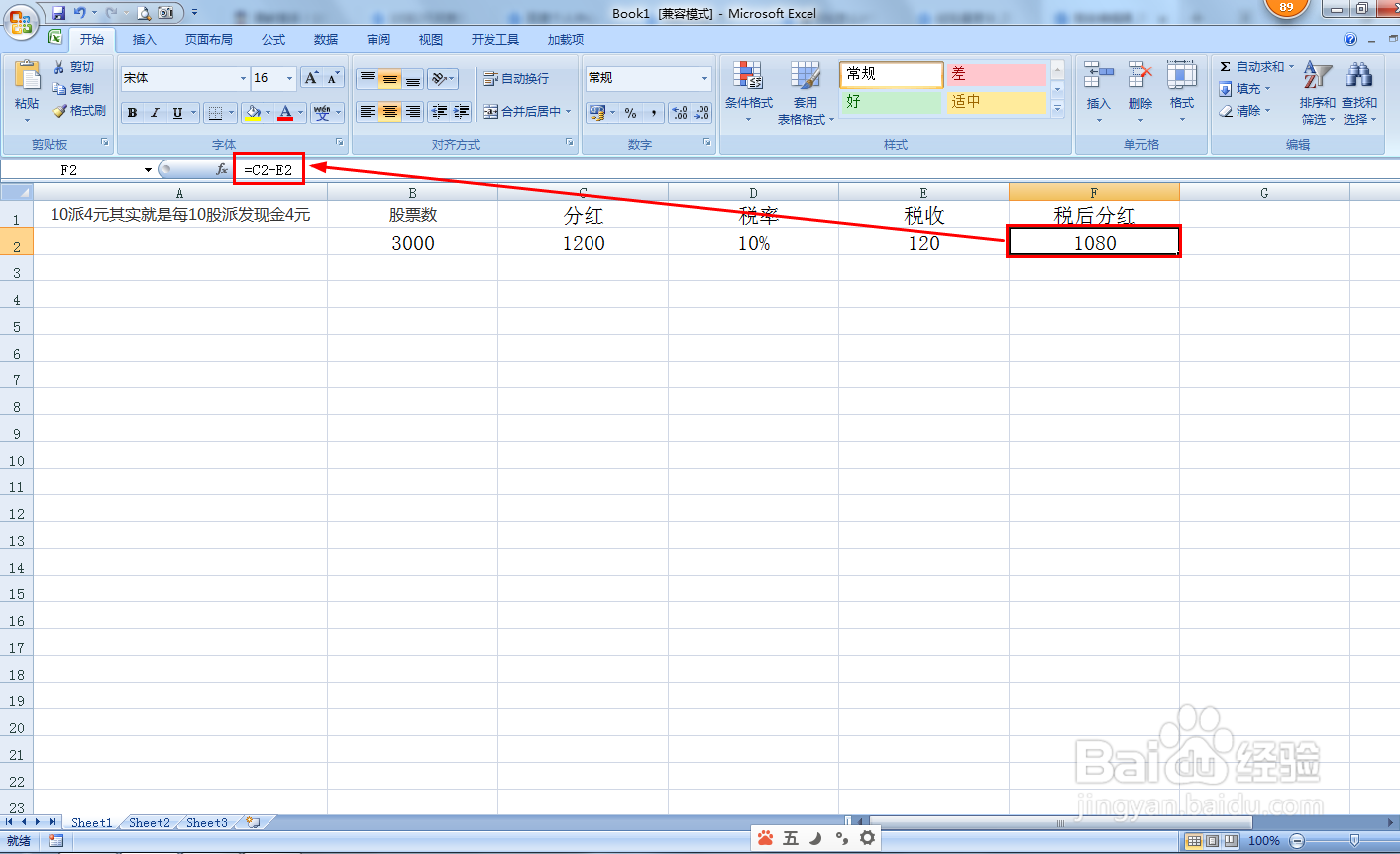The height and width of the screenshot is (854, 1400).
Task: Click the fx insert function icon
Action: pos(222,170)
